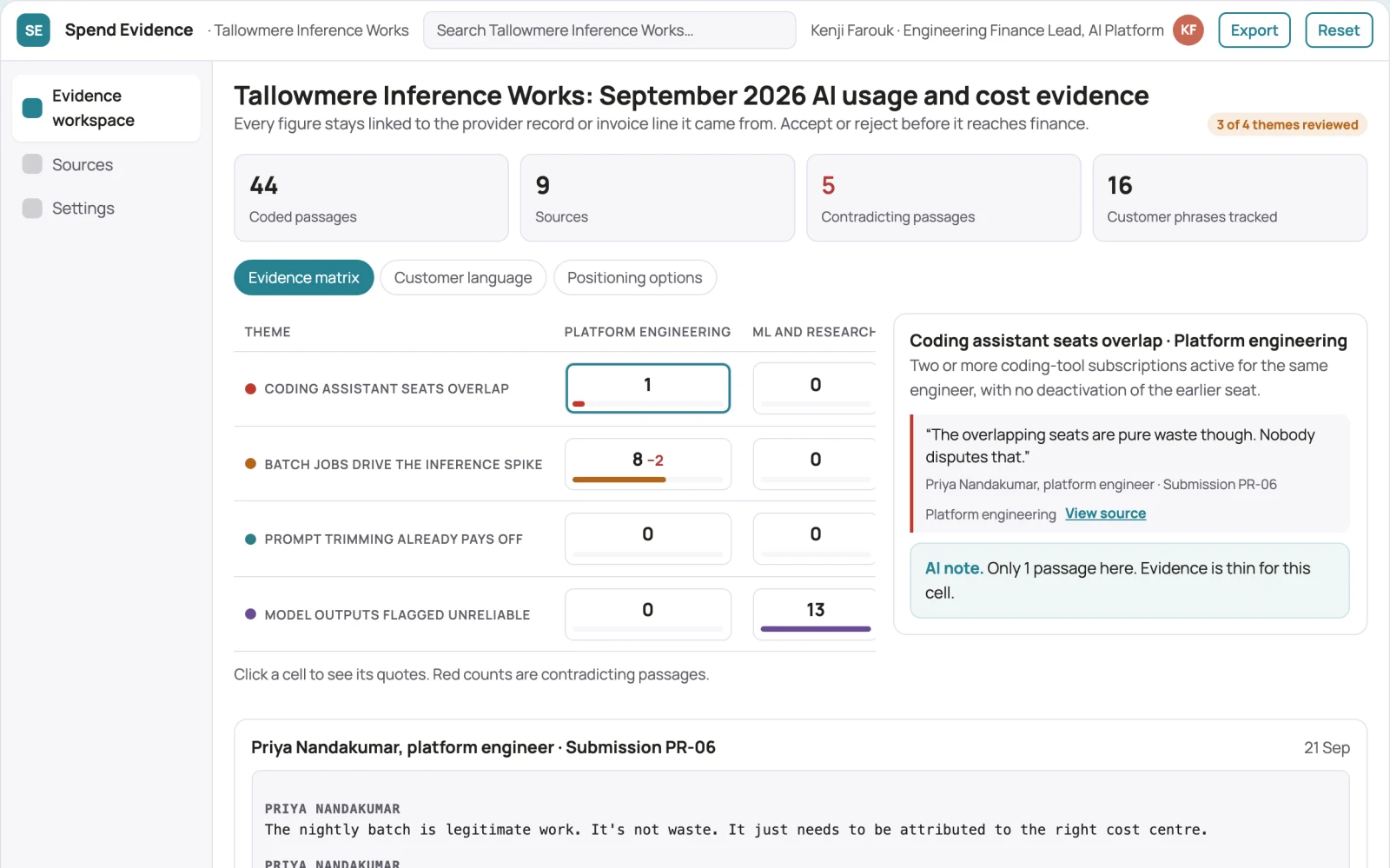Click the 9 Sources summary card
This screenshot has height=868, width=1390.
(657, 198)
